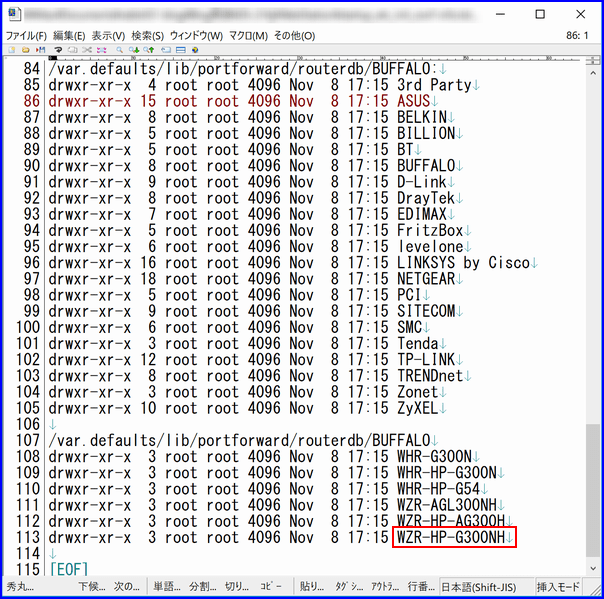Click the Search magnifier toolbar icon

tap(119, 50)
